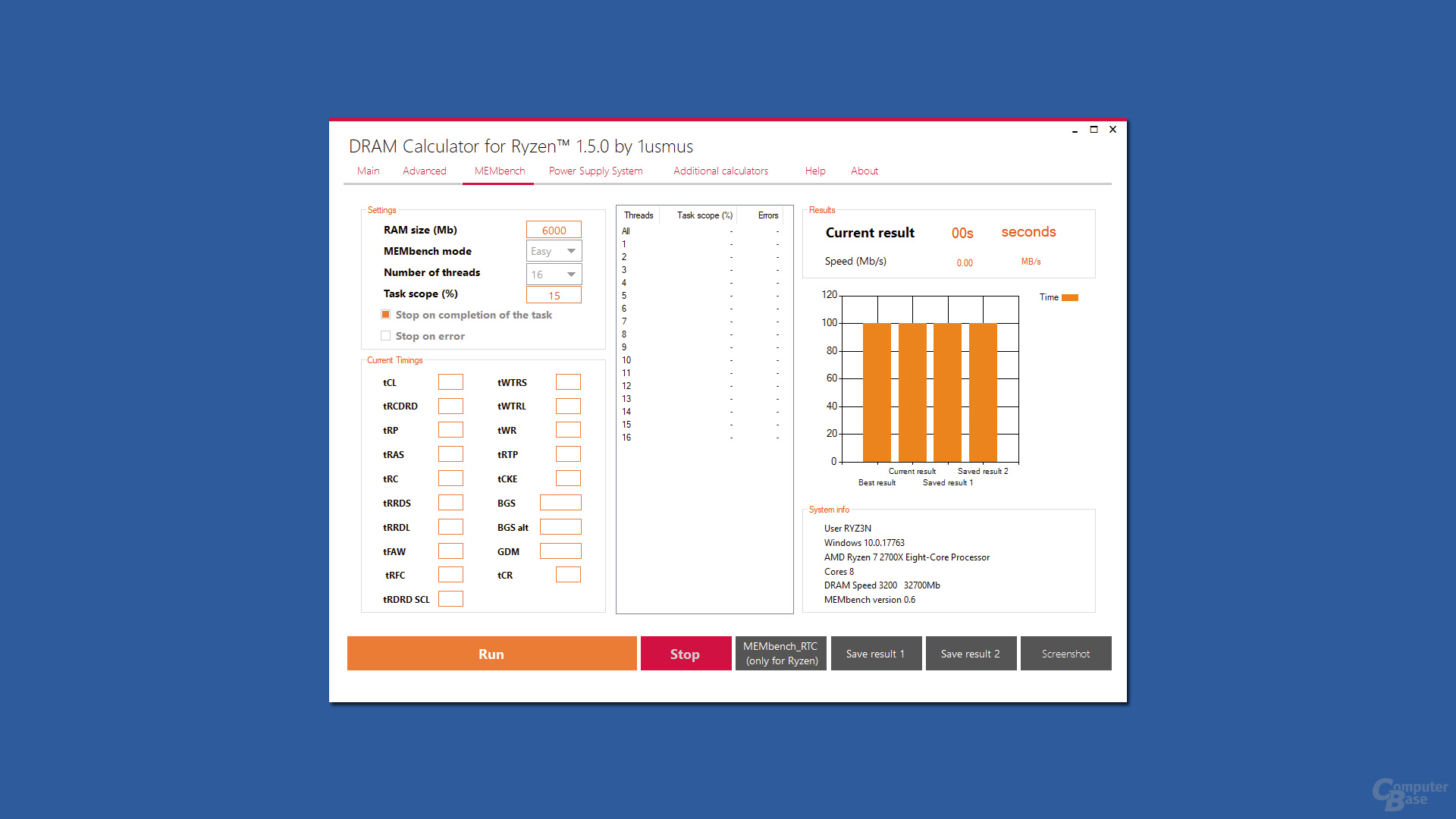The width and height of the screenshot is (1456, 819).
Task: Launch MEMbench_RTC (only for Ryzen)
Action: pos(780,654)
